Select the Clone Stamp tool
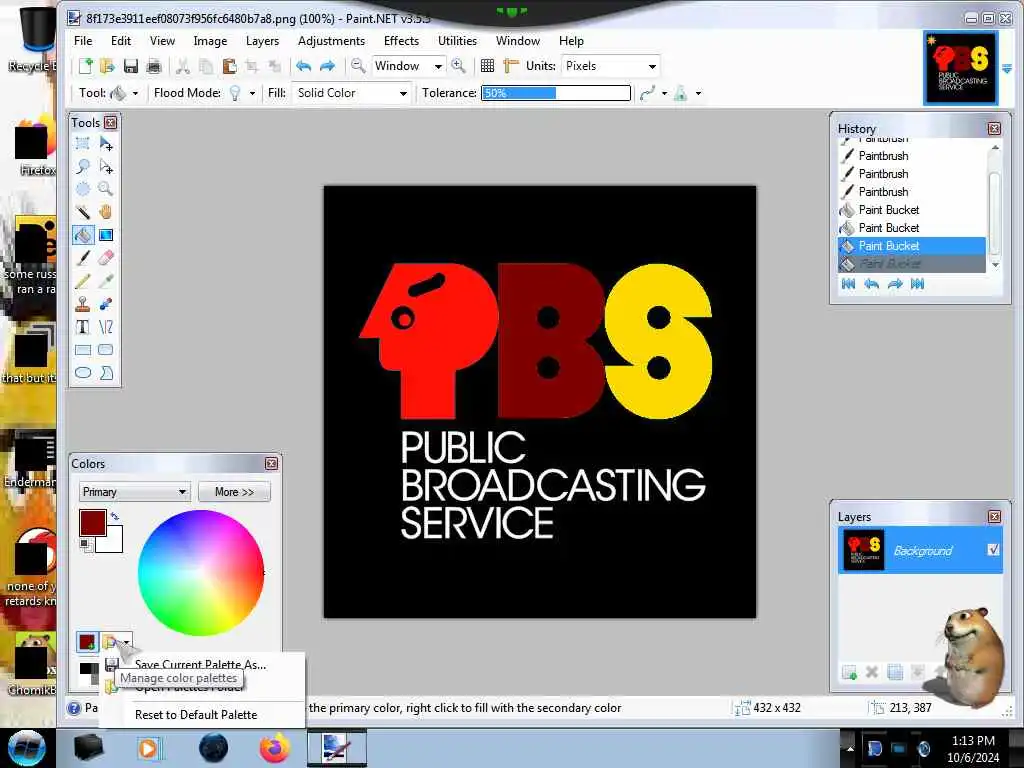 [83, 304]
